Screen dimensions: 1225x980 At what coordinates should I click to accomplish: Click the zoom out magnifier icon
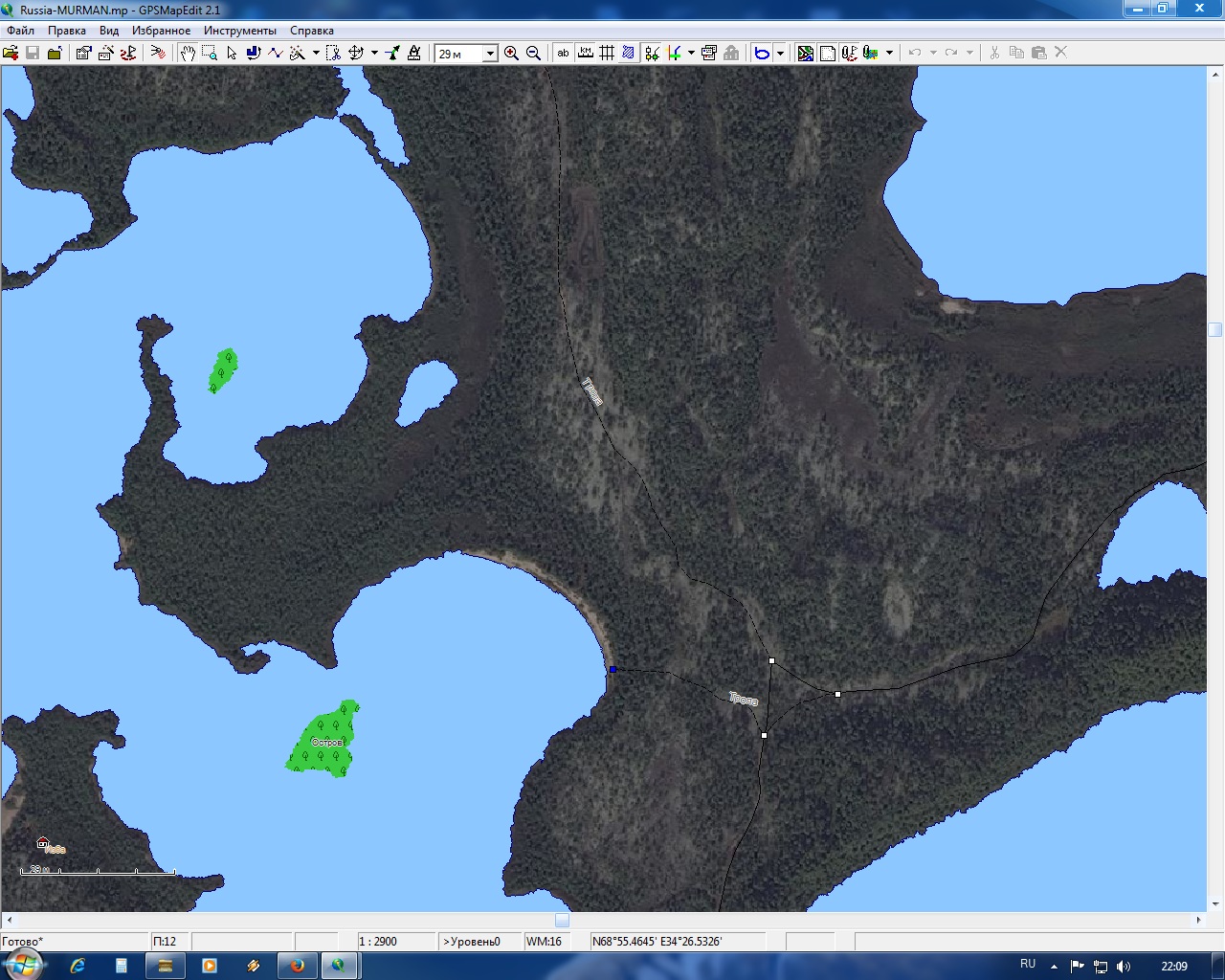[x=534, y=54]
